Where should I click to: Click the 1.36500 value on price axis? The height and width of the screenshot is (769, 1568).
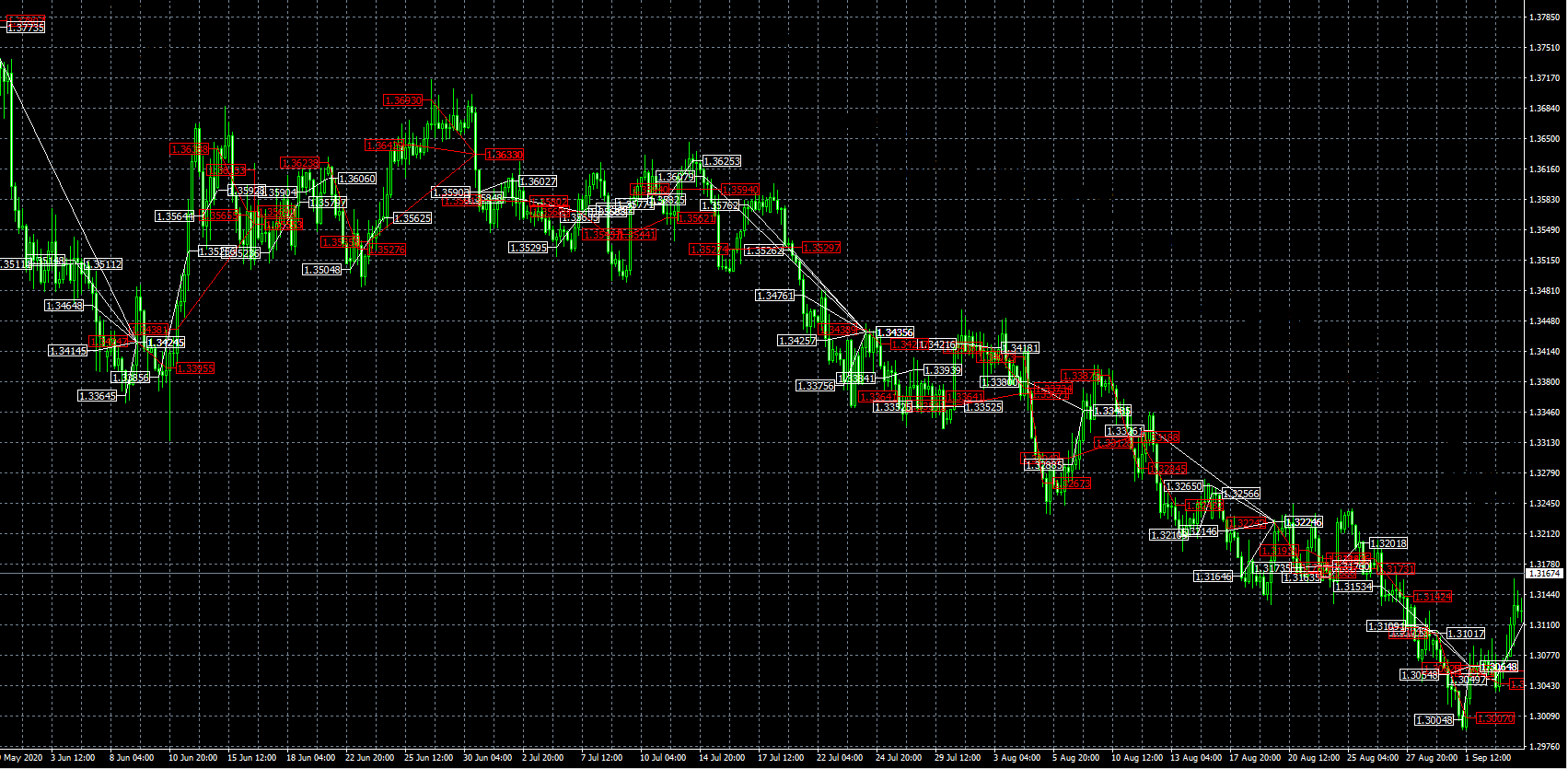click(1544, 138)
